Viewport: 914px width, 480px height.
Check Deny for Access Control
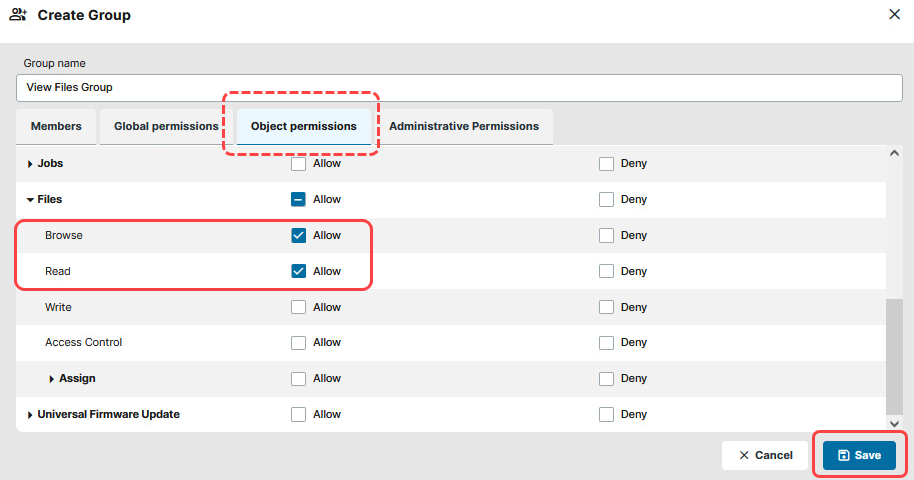tap(606, 343)
